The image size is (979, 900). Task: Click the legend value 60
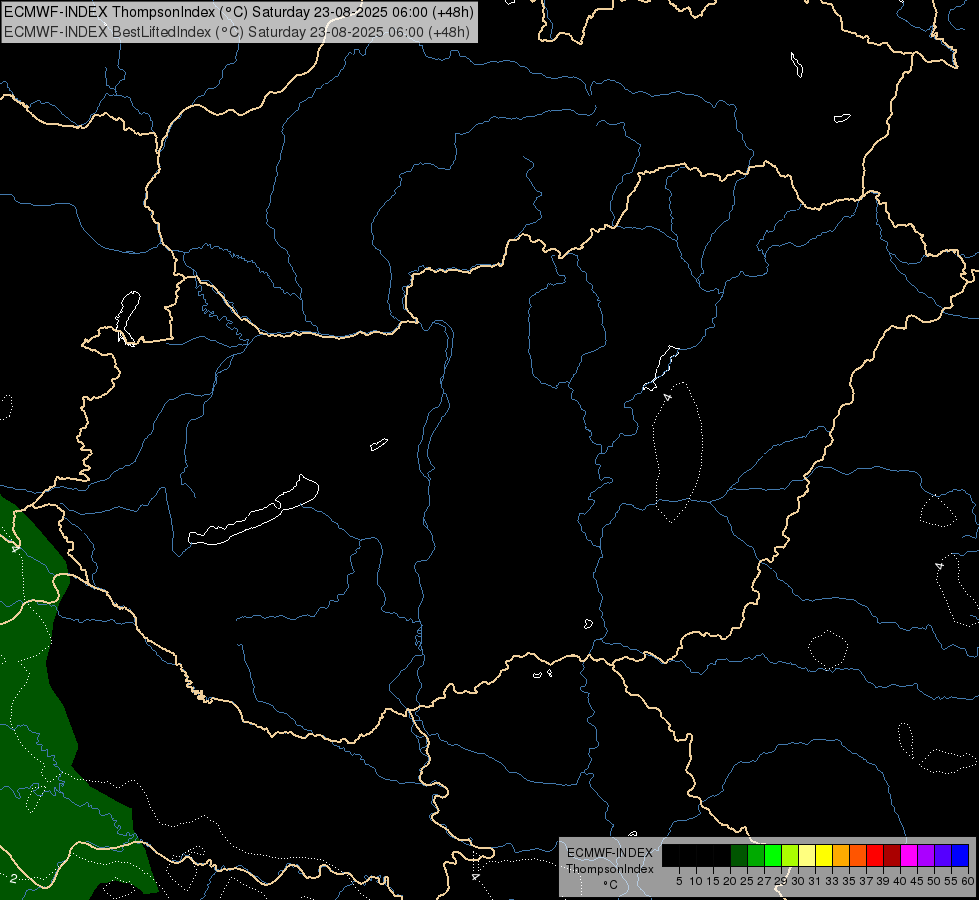click(968, 881)
